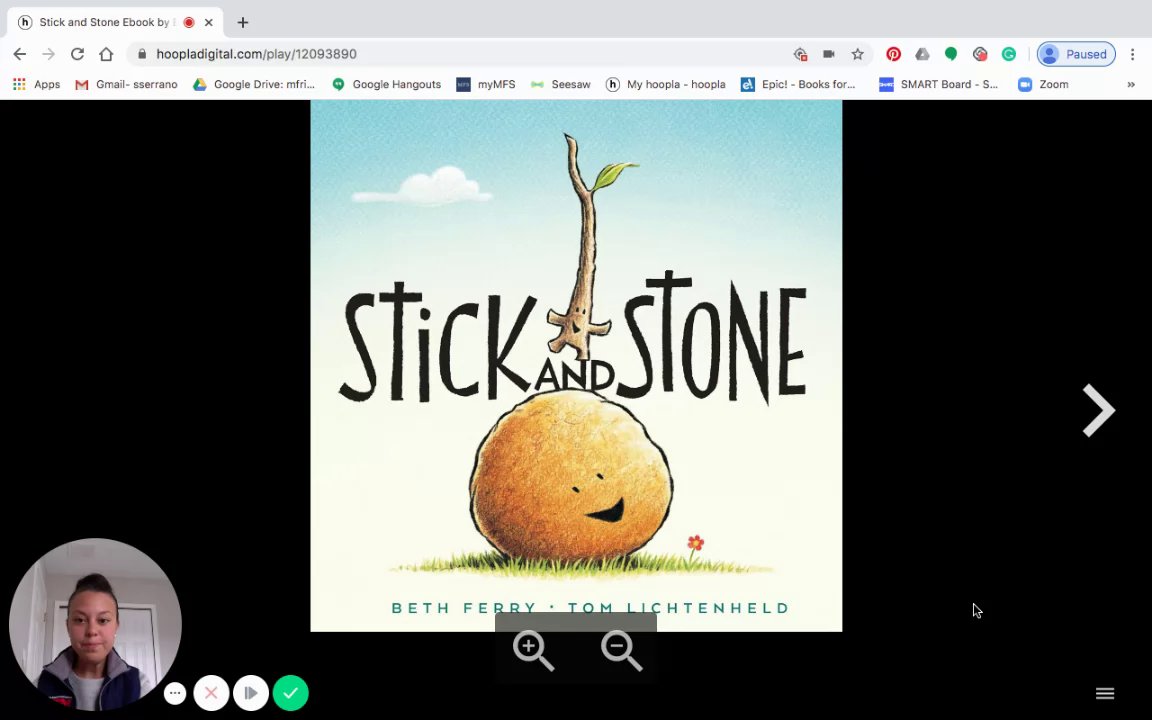The height and width of the screenshot is (720, 1152).
Task: Click the Stick and Stone book cover
Action: tap(576, 365)
